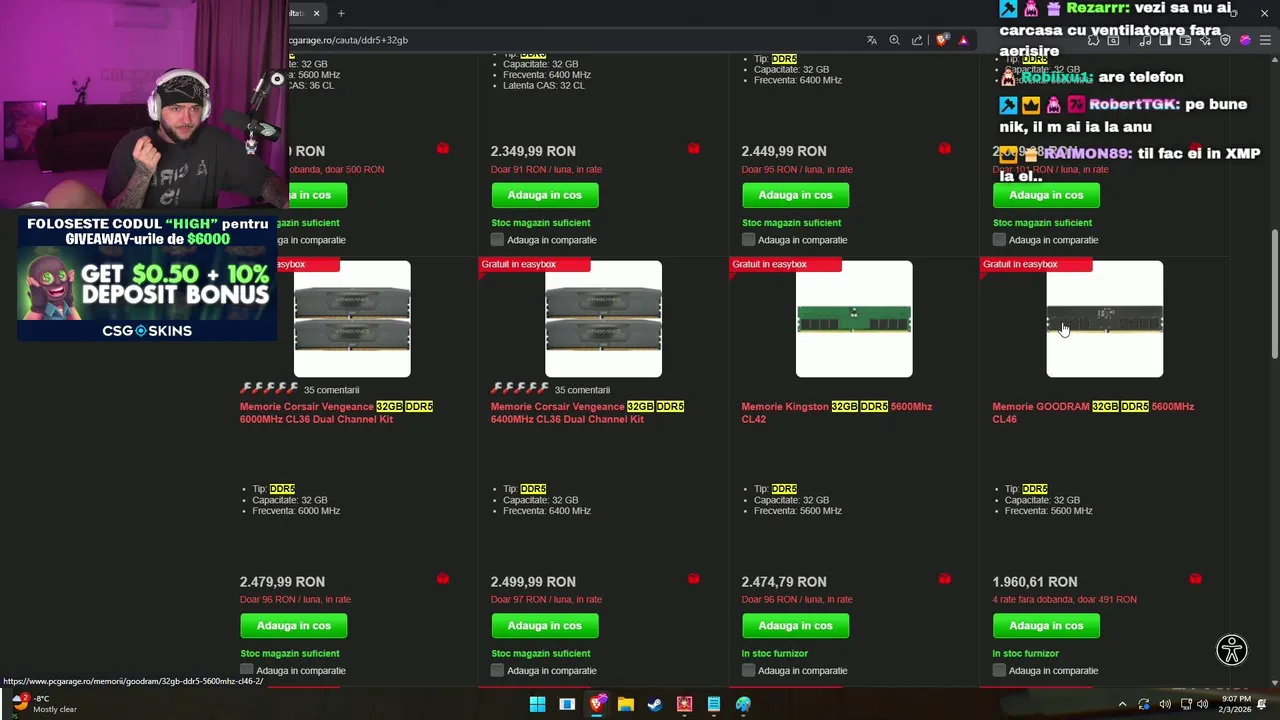Open the zoom magnifier icon in address bar
The image size is (1280, 720).
(x=895, y=40)
